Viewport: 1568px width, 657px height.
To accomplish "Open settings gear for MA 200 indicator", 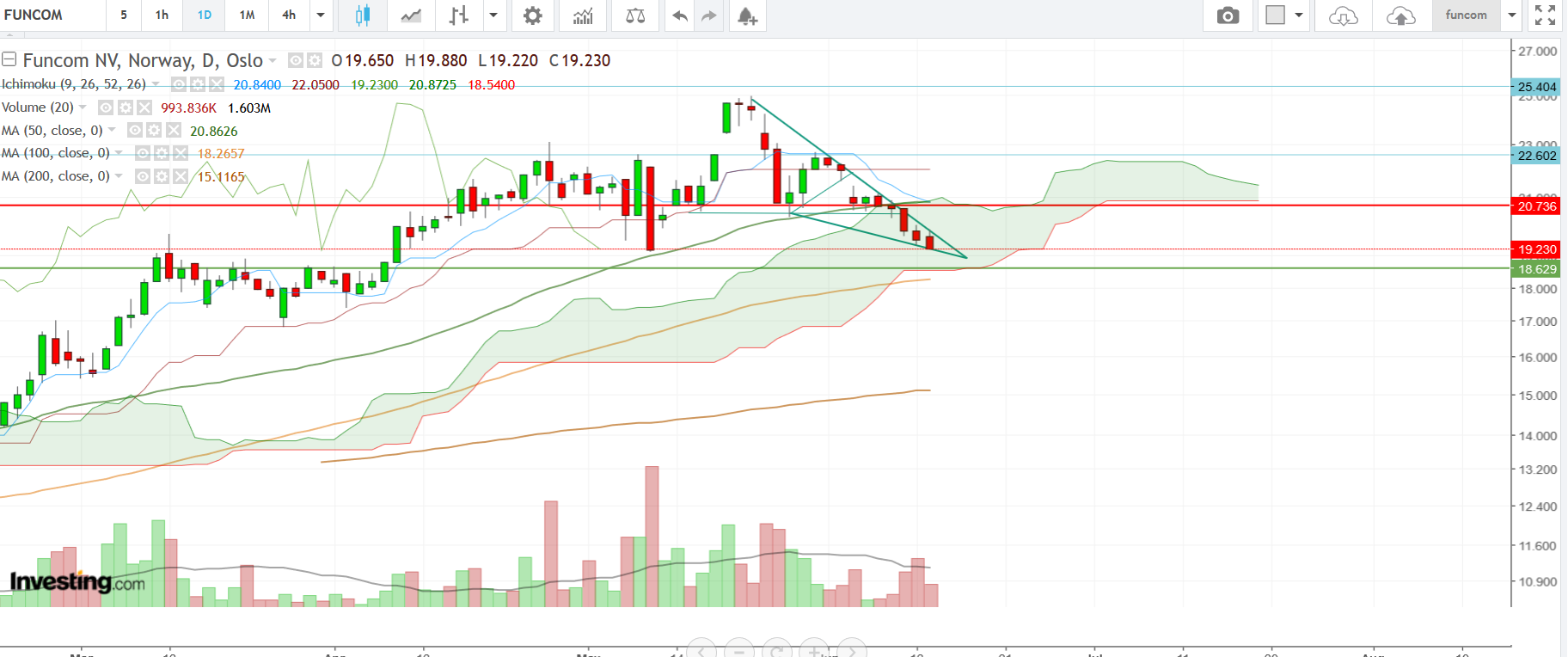I will pyautogui.click(x=162, y=176).
